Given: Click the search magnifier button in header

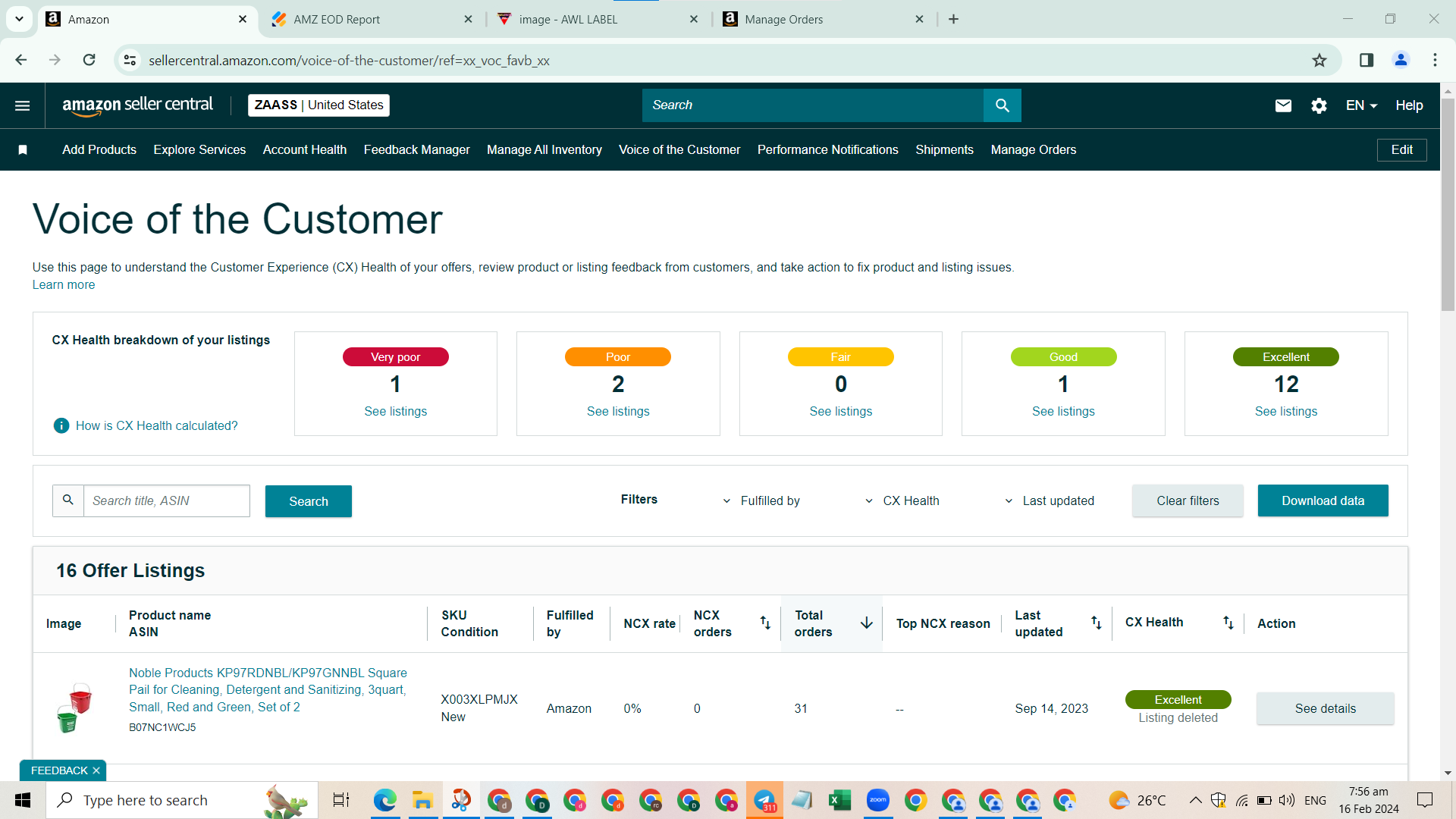Looking at the screenshot, I should pos(1002,105).
